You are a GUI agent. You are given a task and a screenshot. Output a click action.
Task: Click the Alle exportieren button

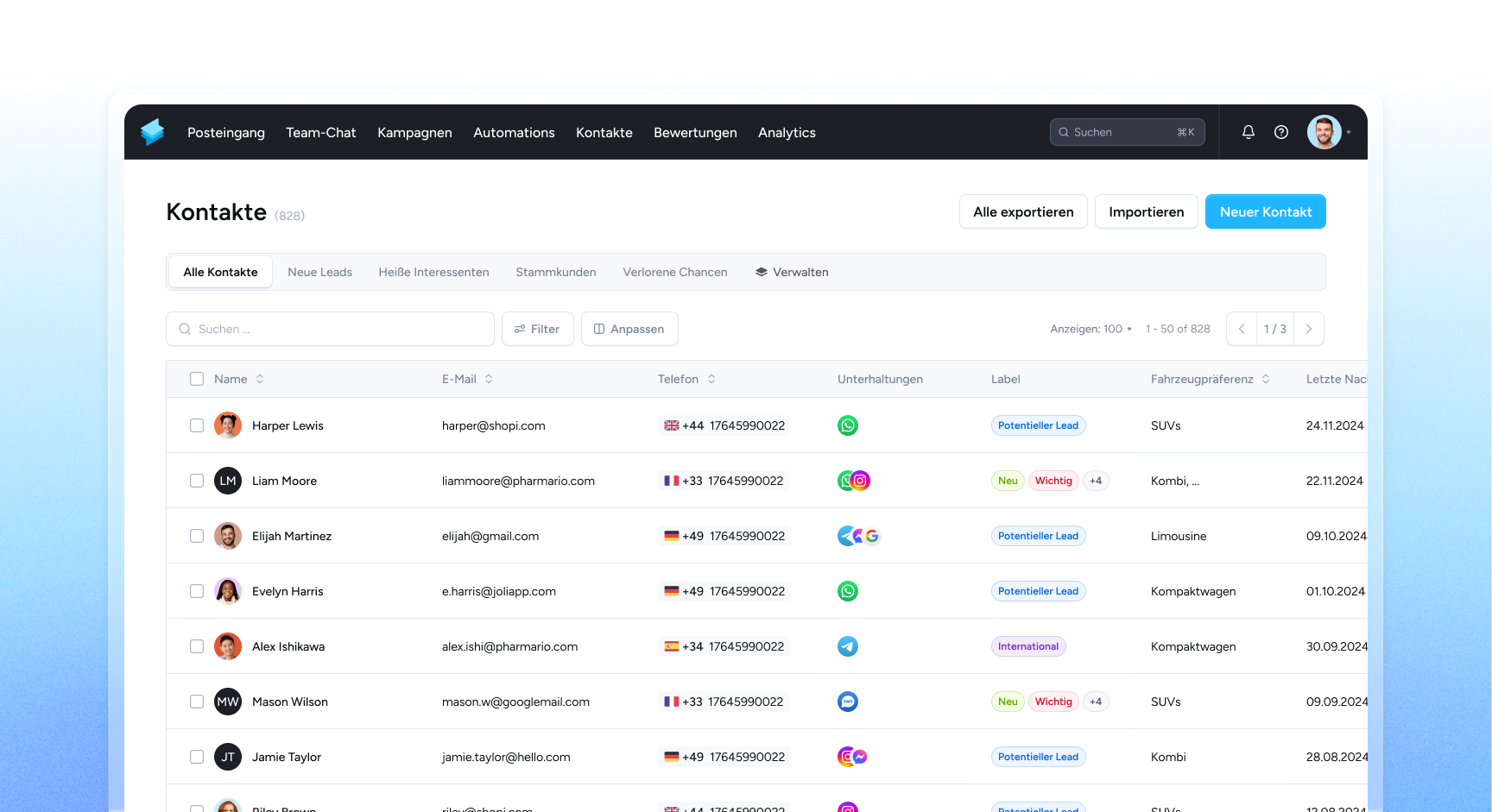tap(1023, 211)
